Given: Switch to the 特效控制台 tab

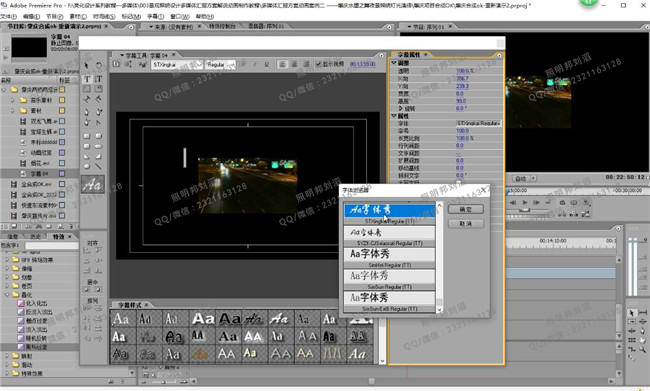Looking at the screenshot, I should [223, 27].
